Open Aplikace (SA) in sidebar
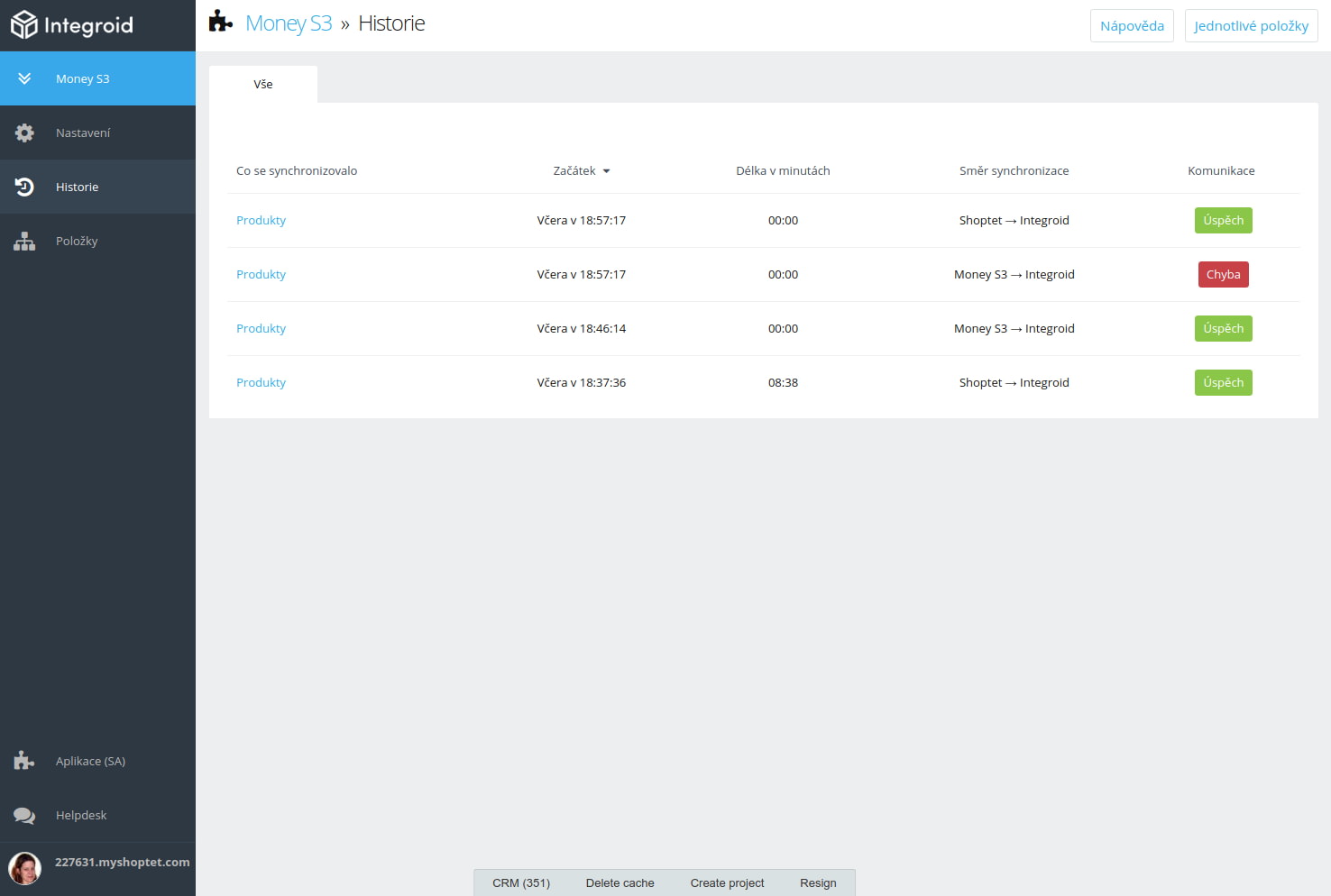Screen dimensions: 1331x896 point(97,761)
